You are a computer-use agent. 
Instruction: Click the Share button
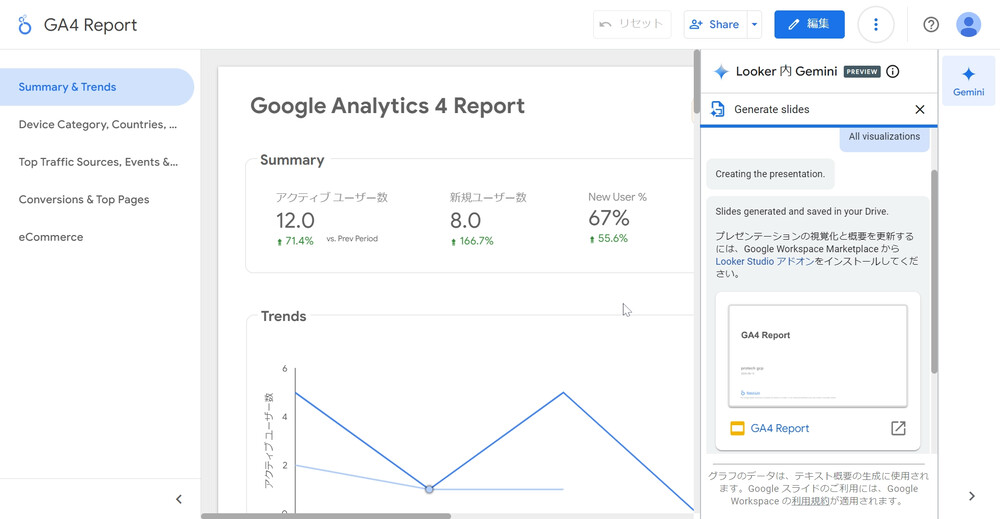714,25
